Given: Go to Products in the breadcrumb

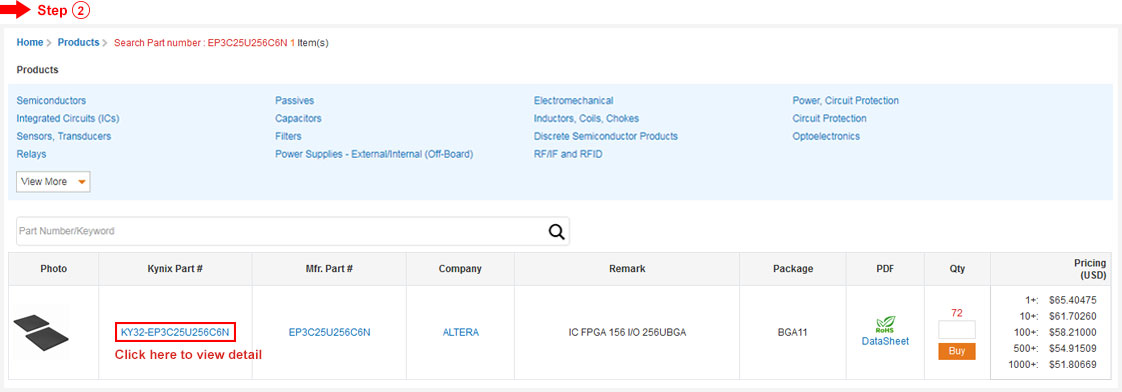Looking at the screenshot, I should (x=79, y=42).
